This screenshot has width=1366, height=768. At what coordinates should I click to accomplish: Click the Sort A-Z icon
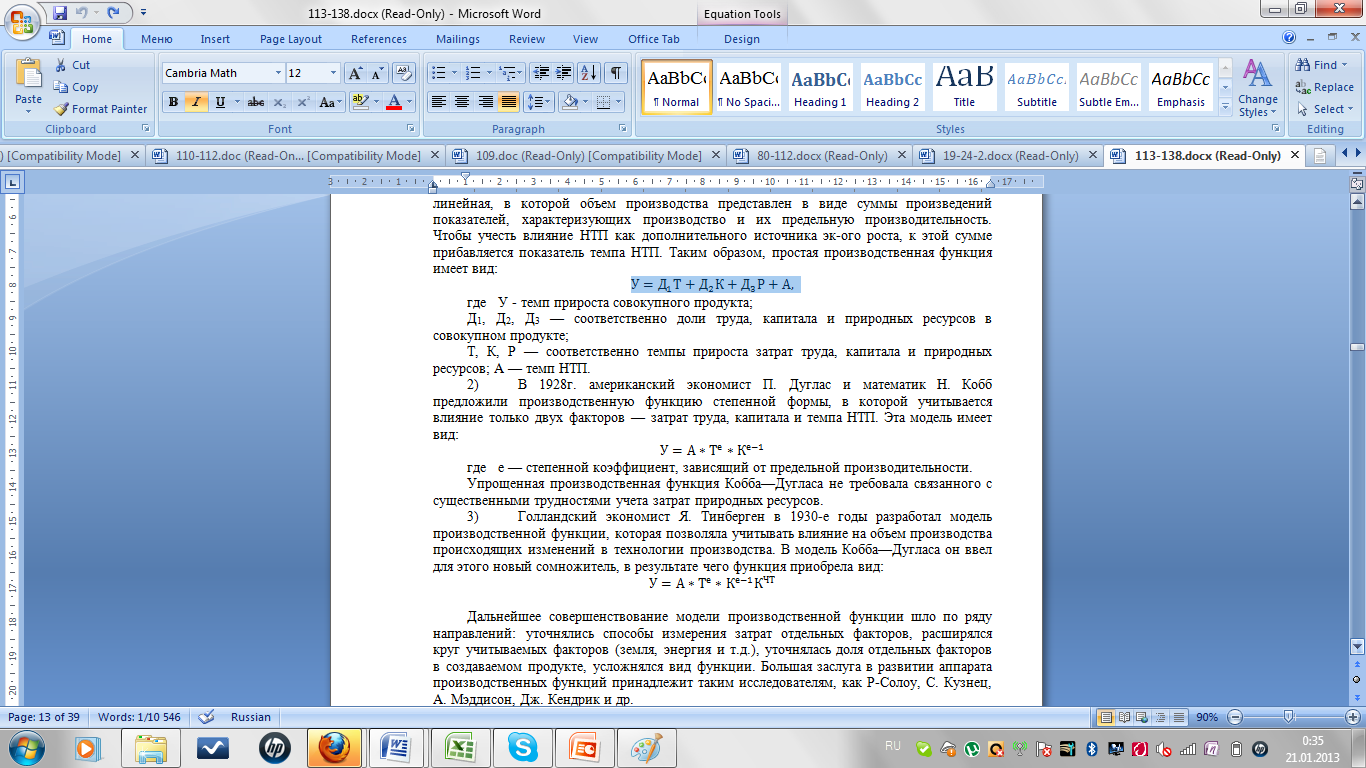(x=589, y=73)
